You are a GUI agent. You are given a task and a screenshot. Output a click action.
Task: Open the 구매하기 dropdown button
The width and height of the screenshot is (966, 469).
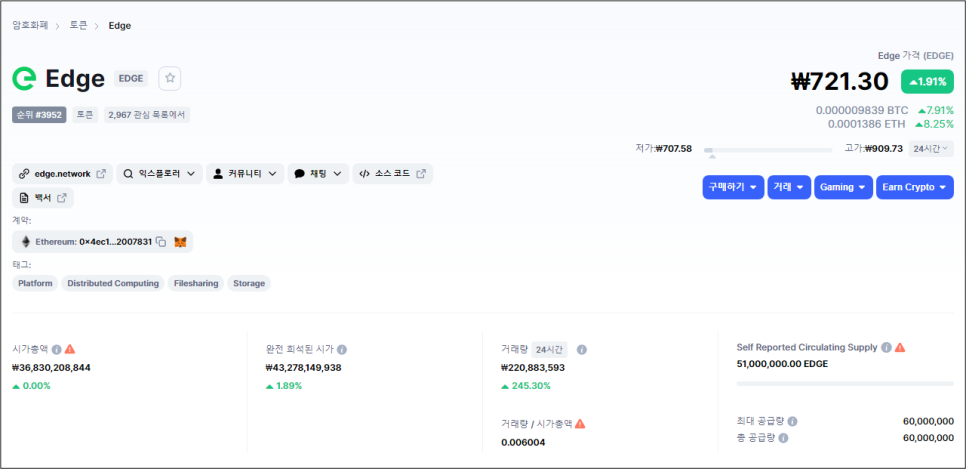point(733,187)
